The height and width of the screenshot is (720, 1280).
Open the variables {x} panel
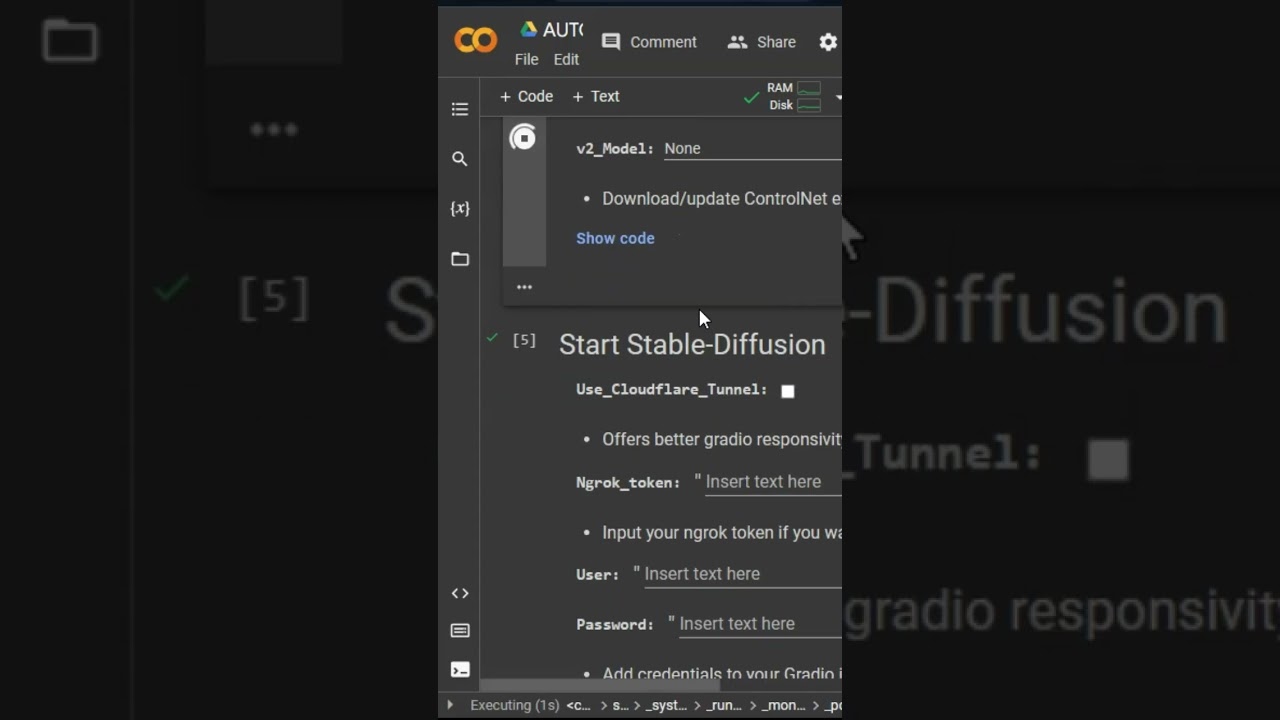click(460, 209)
